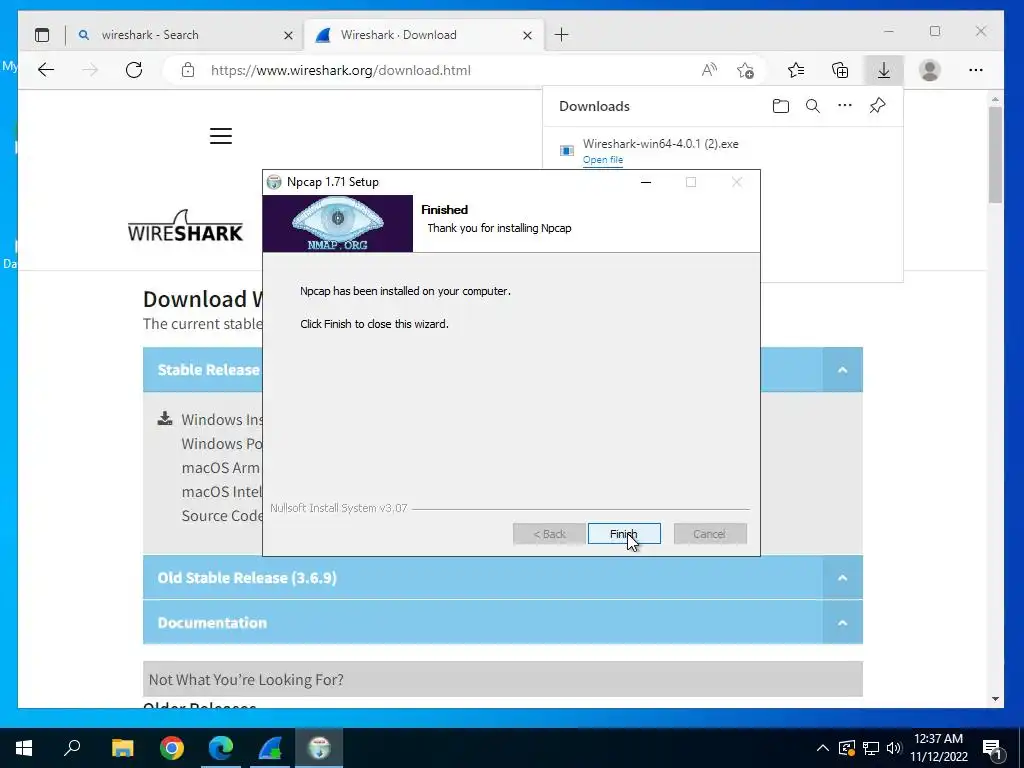The image size is (1024, 768).
Task: Open Windows Start menu
Action: coord(24,748)
